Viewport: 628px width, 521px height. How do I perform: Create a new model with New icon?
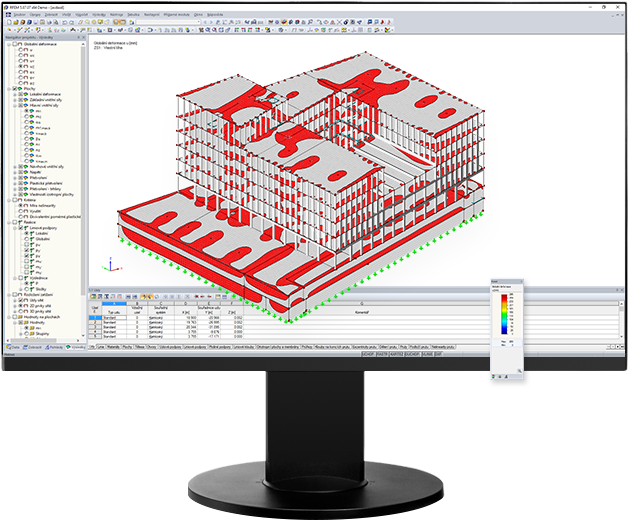click(10, 22)
